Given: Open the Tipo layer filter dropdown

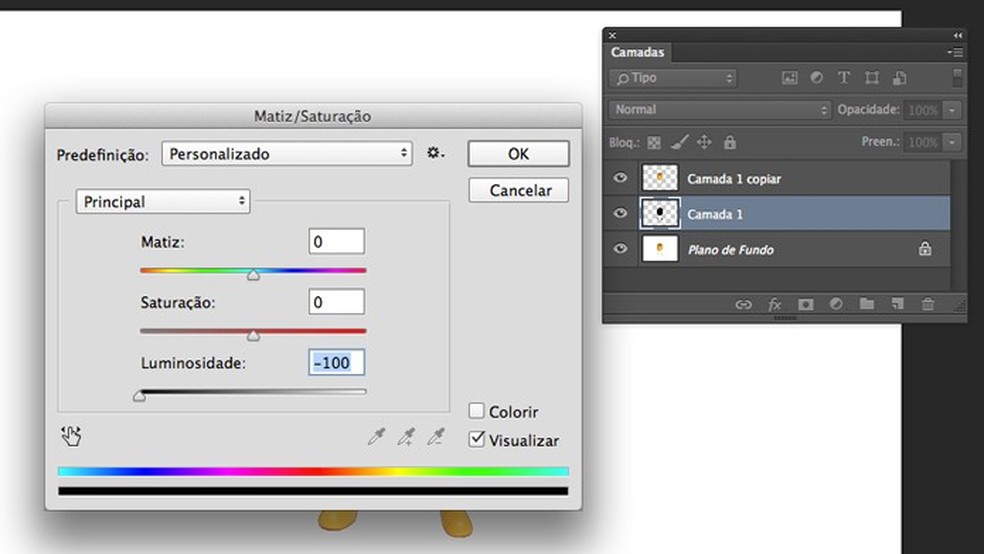Looking at the screenshot, I should coord(673,78).
